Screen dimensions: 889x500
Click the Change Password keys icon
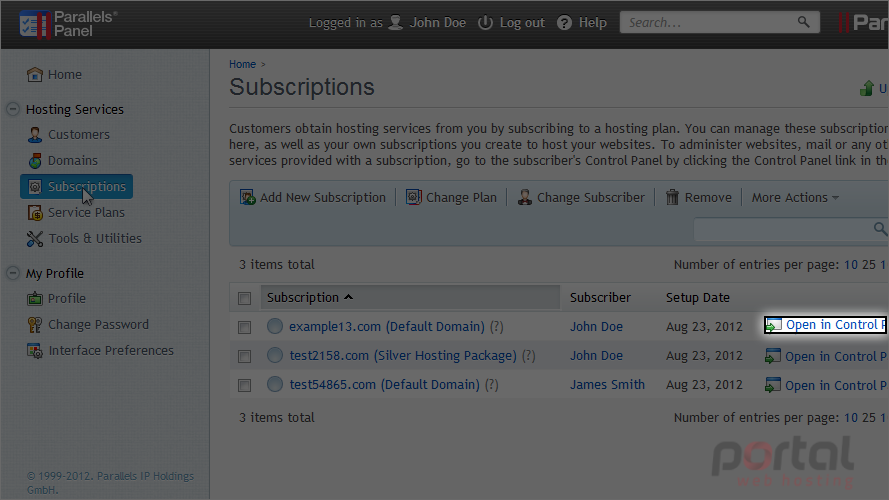[x=35, y=325]
